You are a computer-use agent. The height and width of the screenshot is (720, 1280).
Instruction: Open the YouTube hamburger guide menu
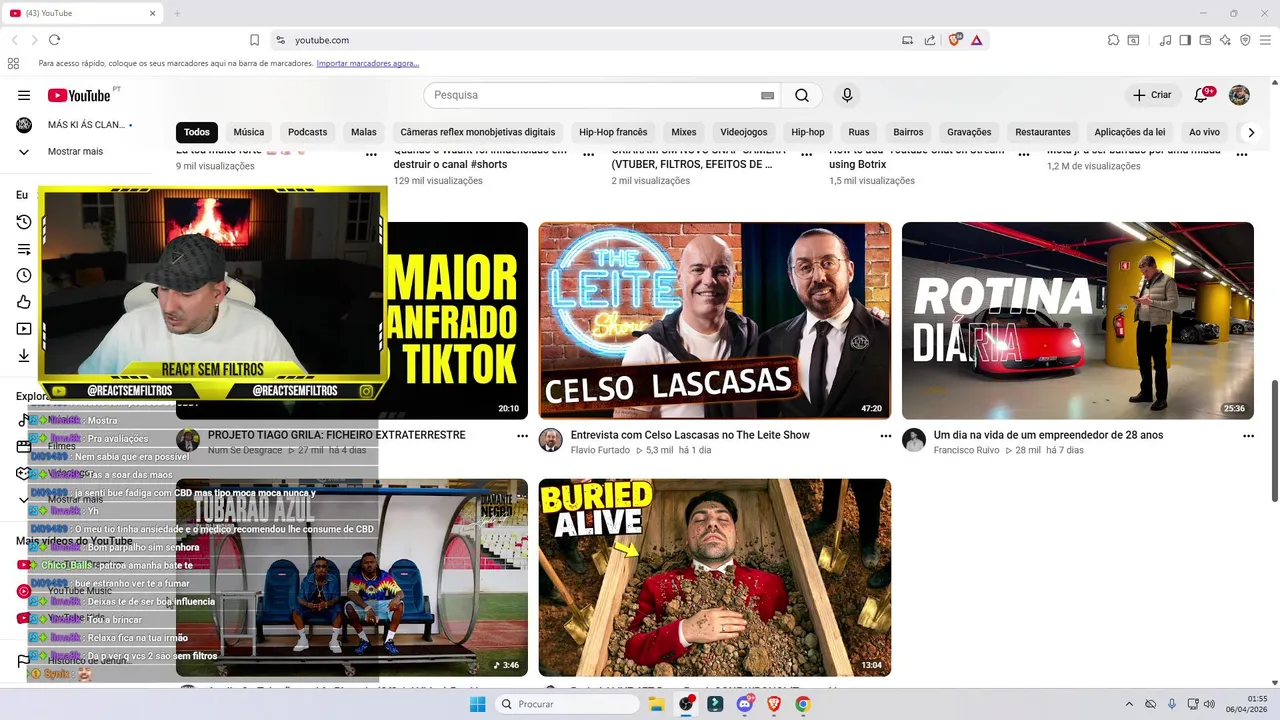pyautogui.click(x=24, y=95)
